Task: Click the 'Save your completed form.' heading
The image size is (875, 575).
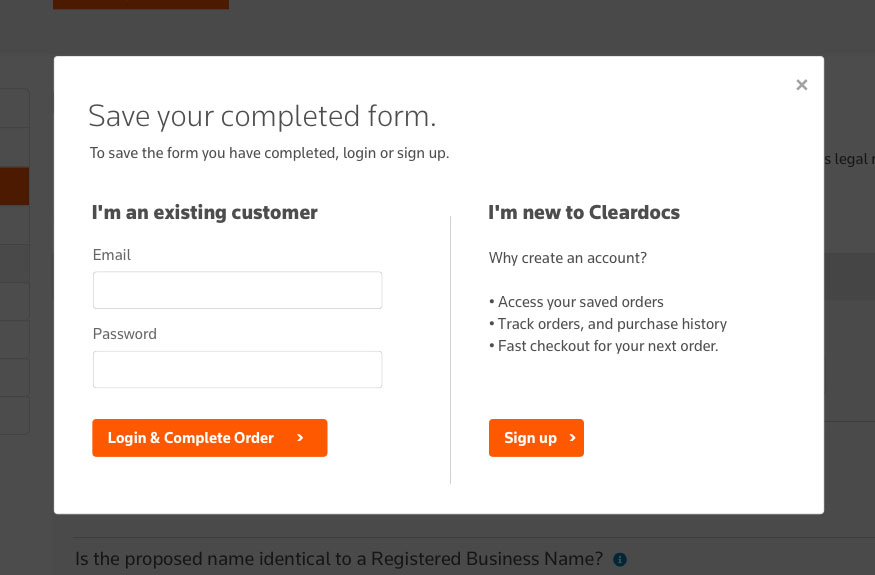Action: click(x=262, y=116)
